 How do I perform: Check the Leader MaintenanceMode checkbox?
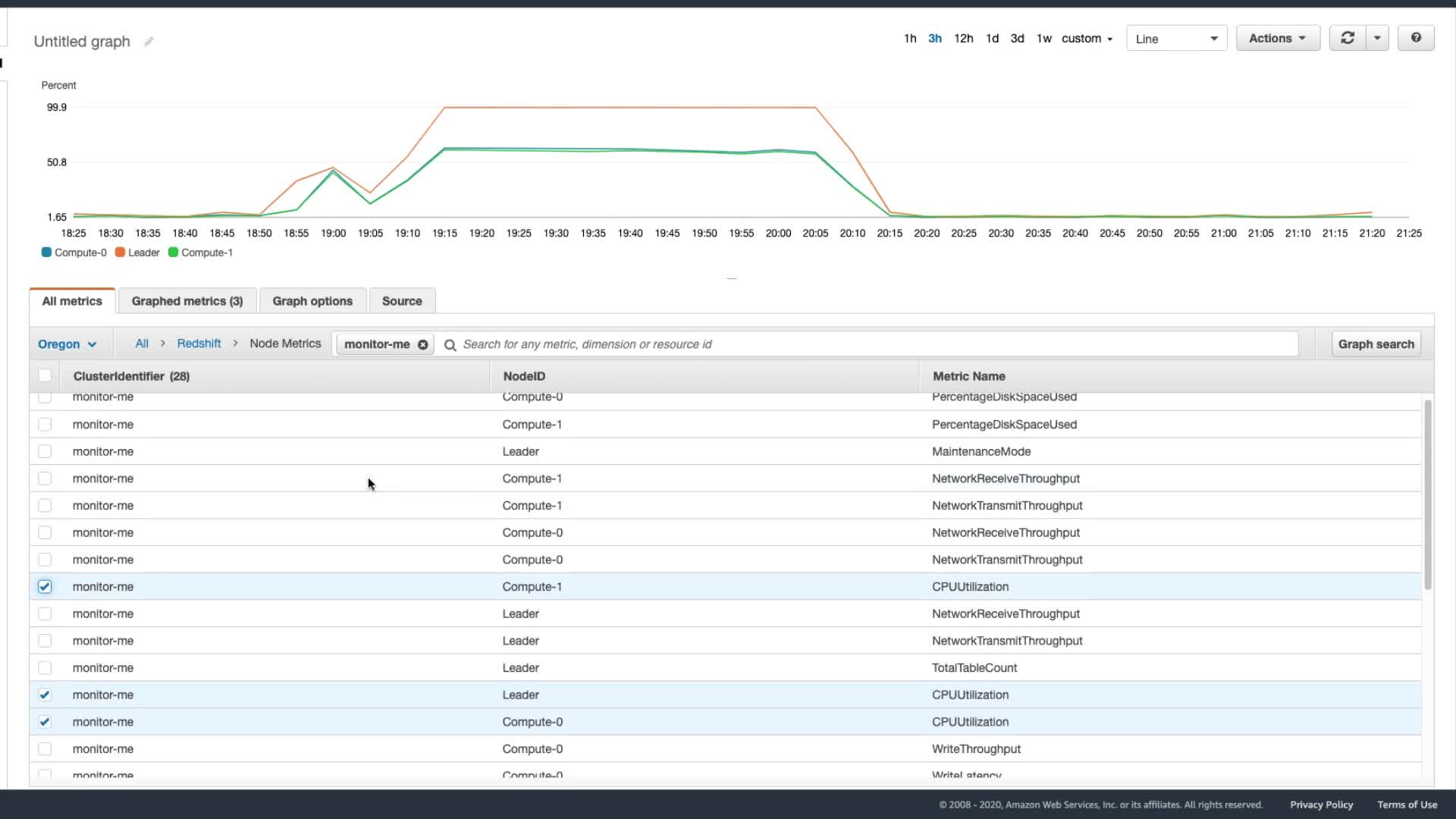pos(45,452)
